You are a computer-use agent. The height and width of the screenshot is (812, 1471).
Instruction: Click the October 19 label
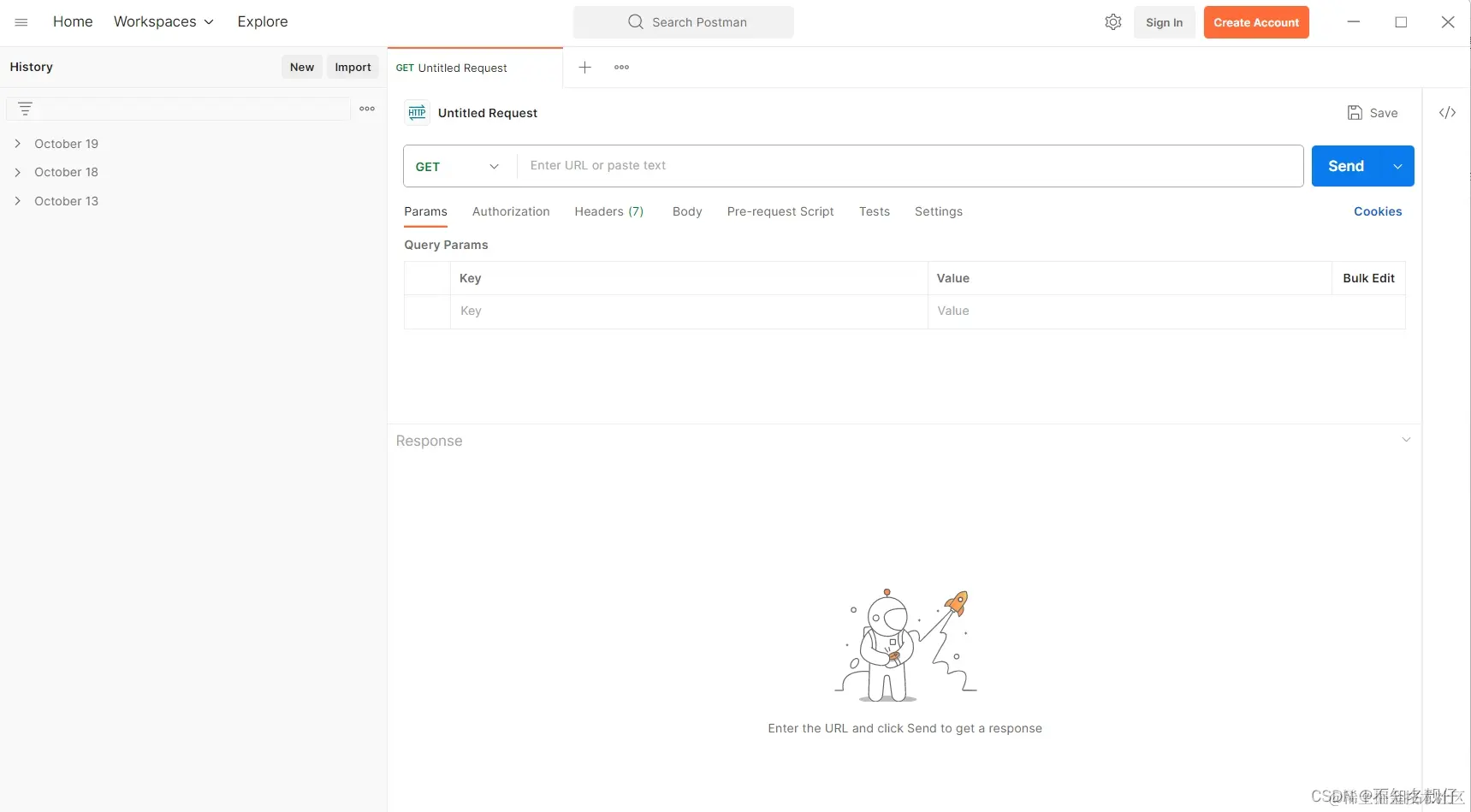(66, 144)
